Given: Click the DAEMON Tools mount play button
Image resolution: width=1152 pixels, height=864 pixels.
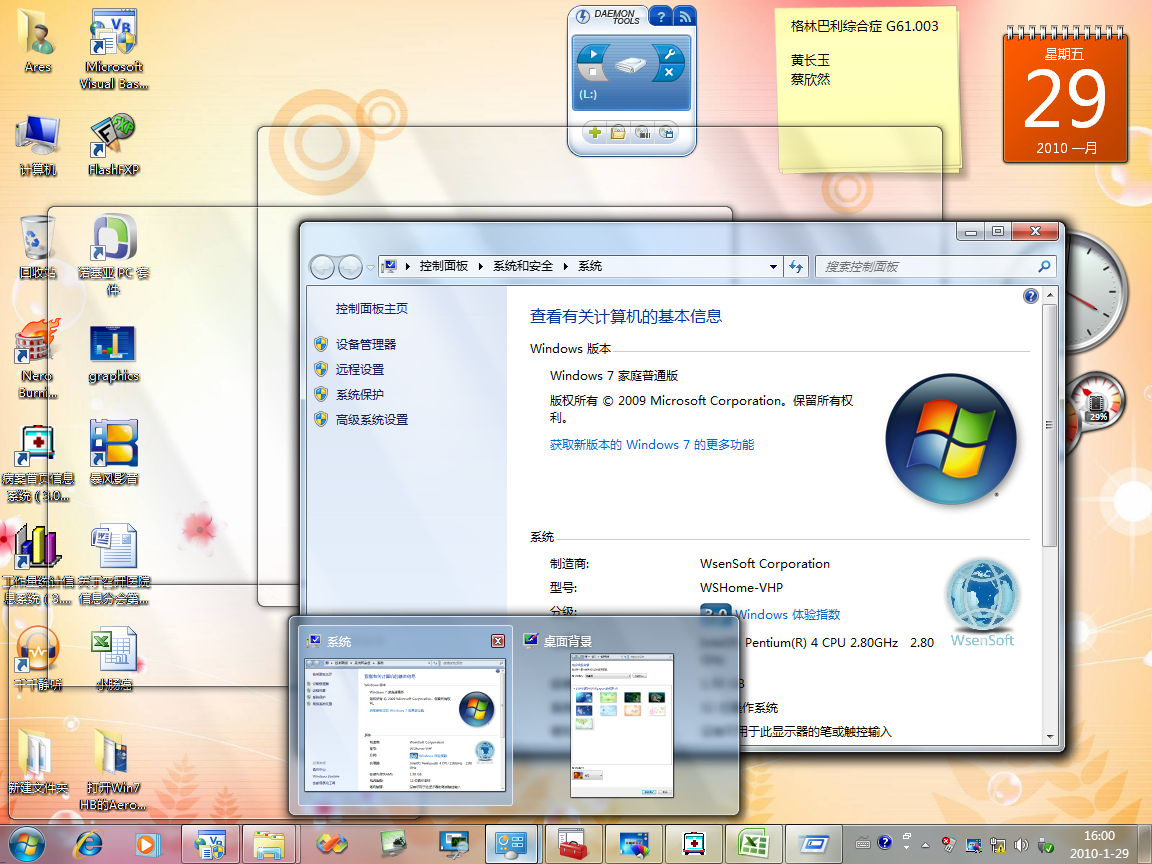Looking at the screenshot, I should click(593, 54).
